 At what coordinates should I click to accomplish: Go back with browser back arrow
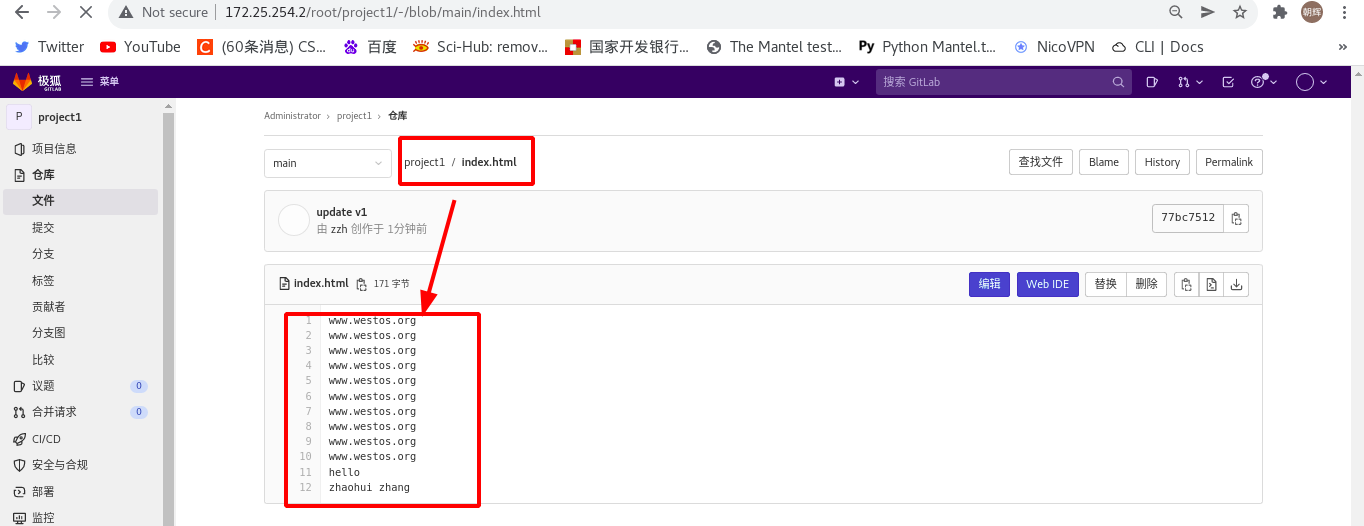pos(21,12)
